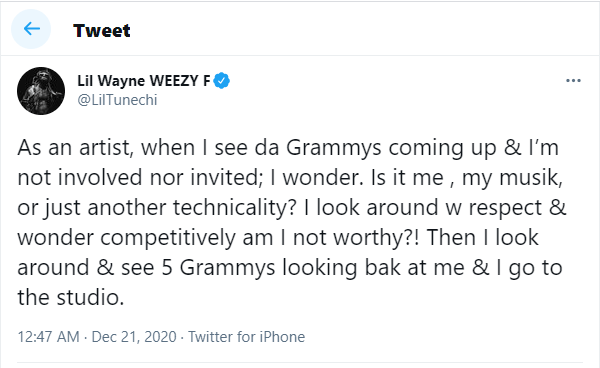Go back using the blue arrow

point(31,29)
